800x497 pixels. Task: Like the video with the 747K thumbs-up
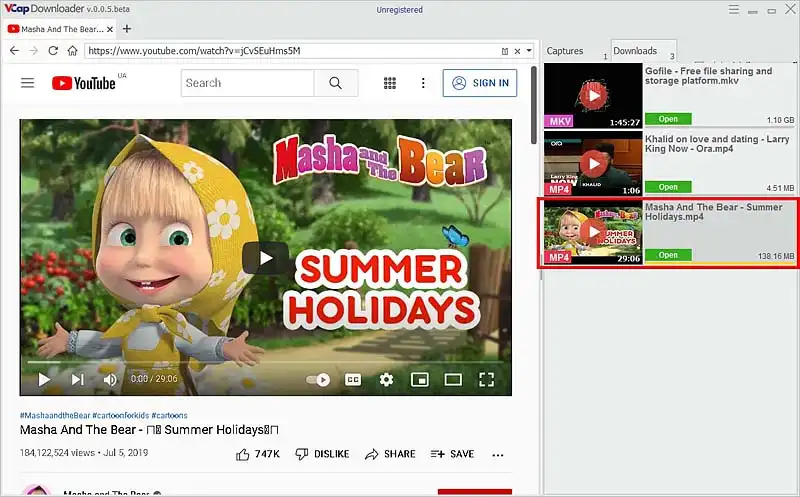[258, 454]
